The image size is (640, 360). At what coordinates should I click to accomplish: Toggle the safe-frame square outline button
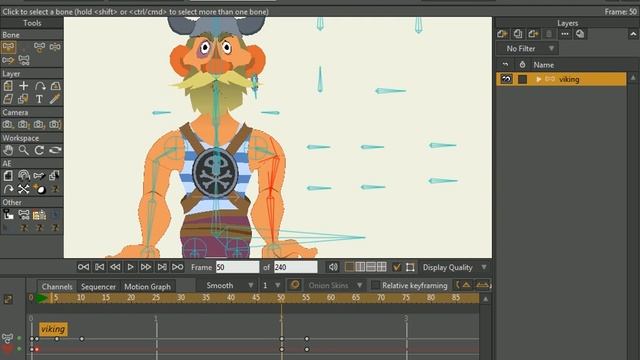point(410,267)
